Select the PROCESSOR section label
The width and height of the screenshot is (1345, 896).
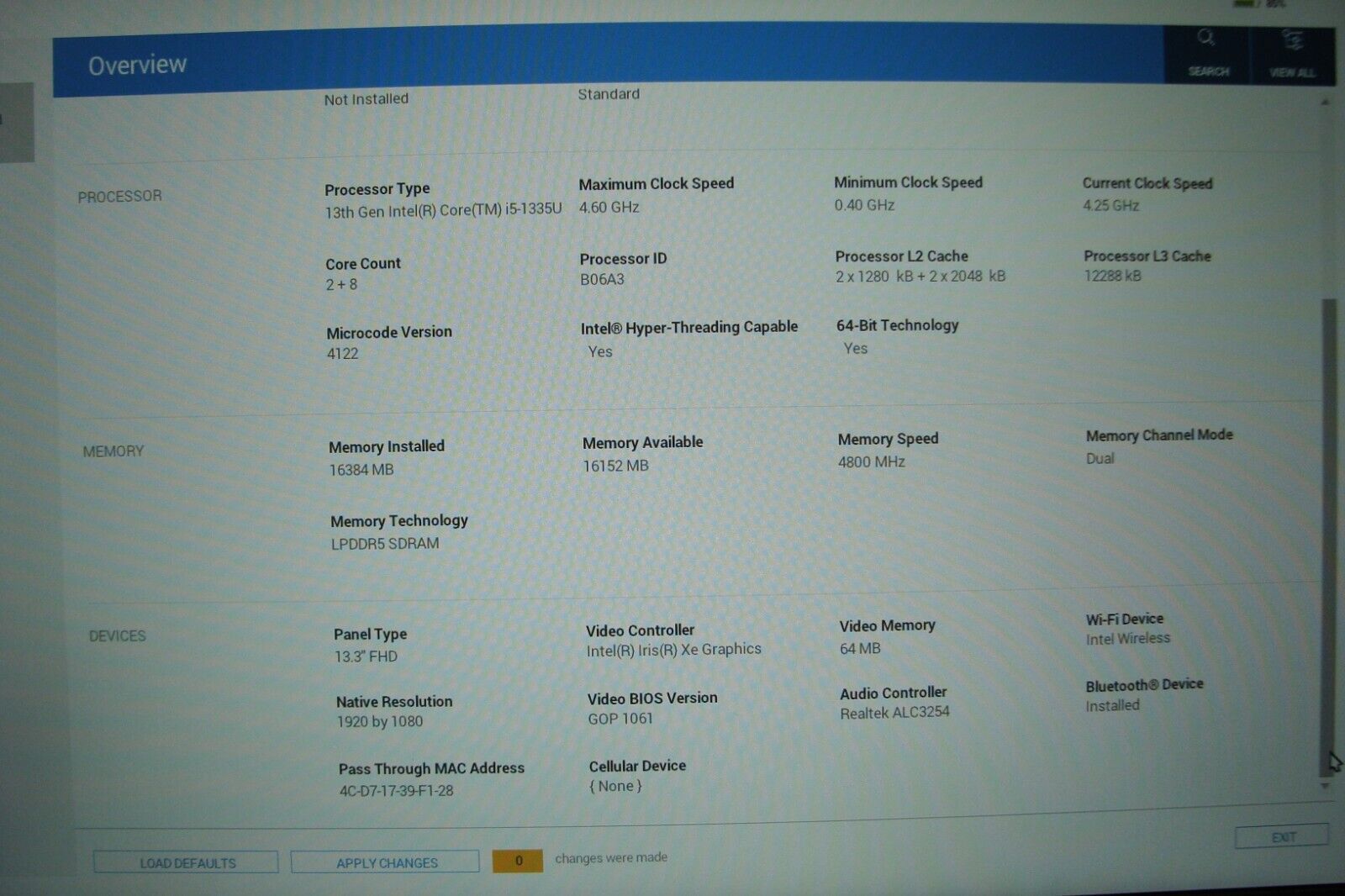tap(119, 196)
